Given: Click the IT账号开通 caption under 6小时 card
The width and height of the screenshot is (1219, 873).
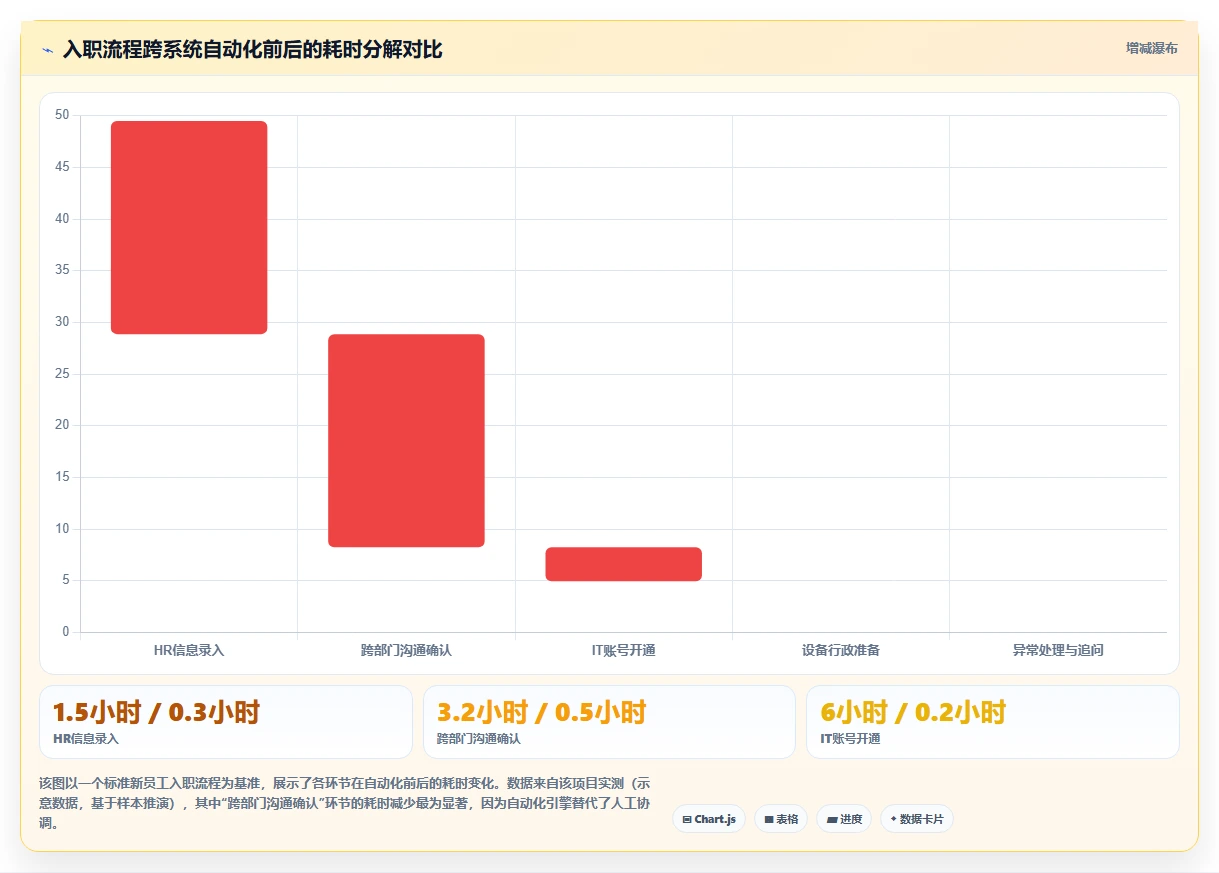Looking at the screenshot, I should pos(850,739).
